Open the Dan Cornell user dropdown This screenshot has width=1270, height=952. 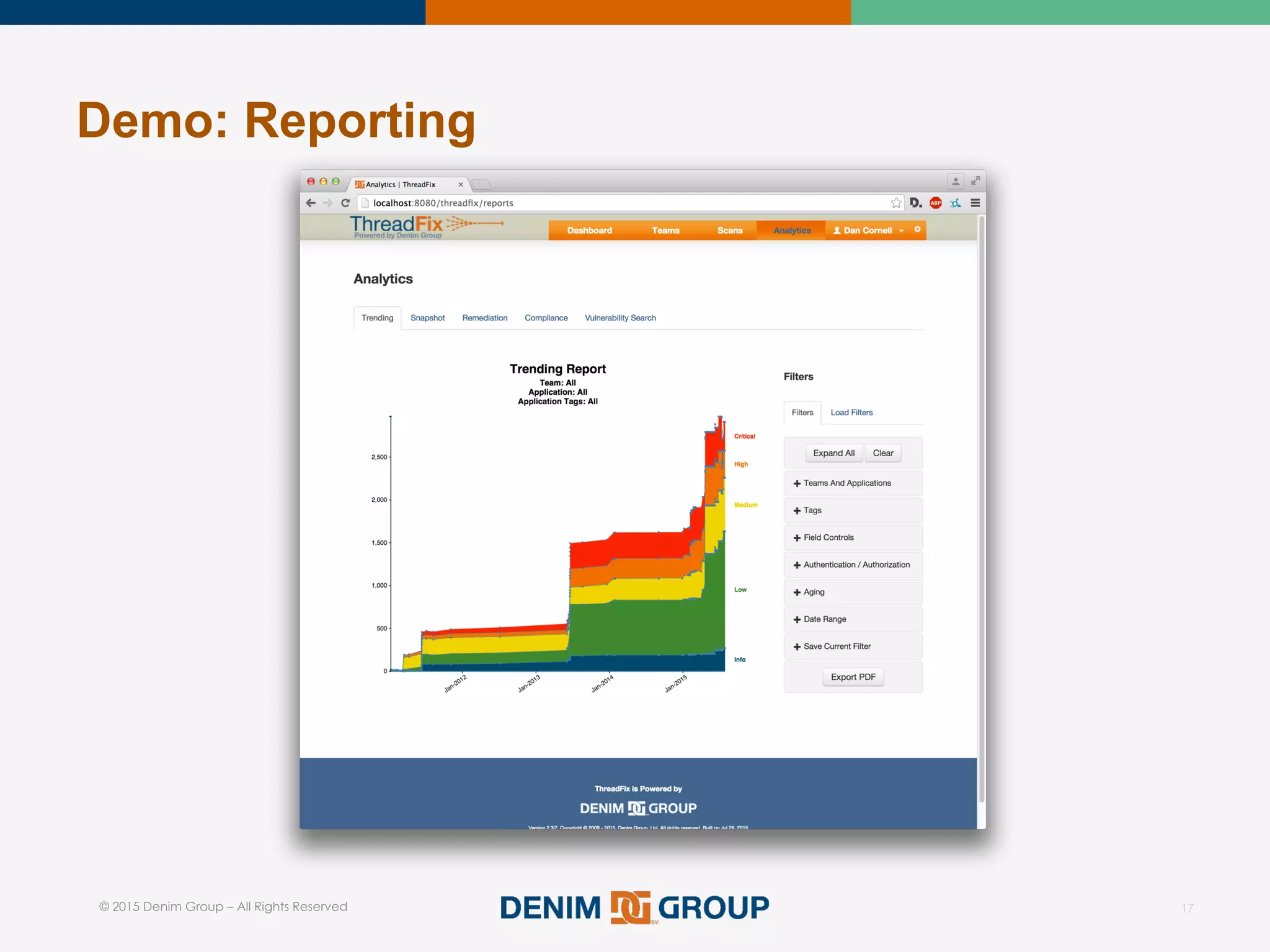coord(868,230)
